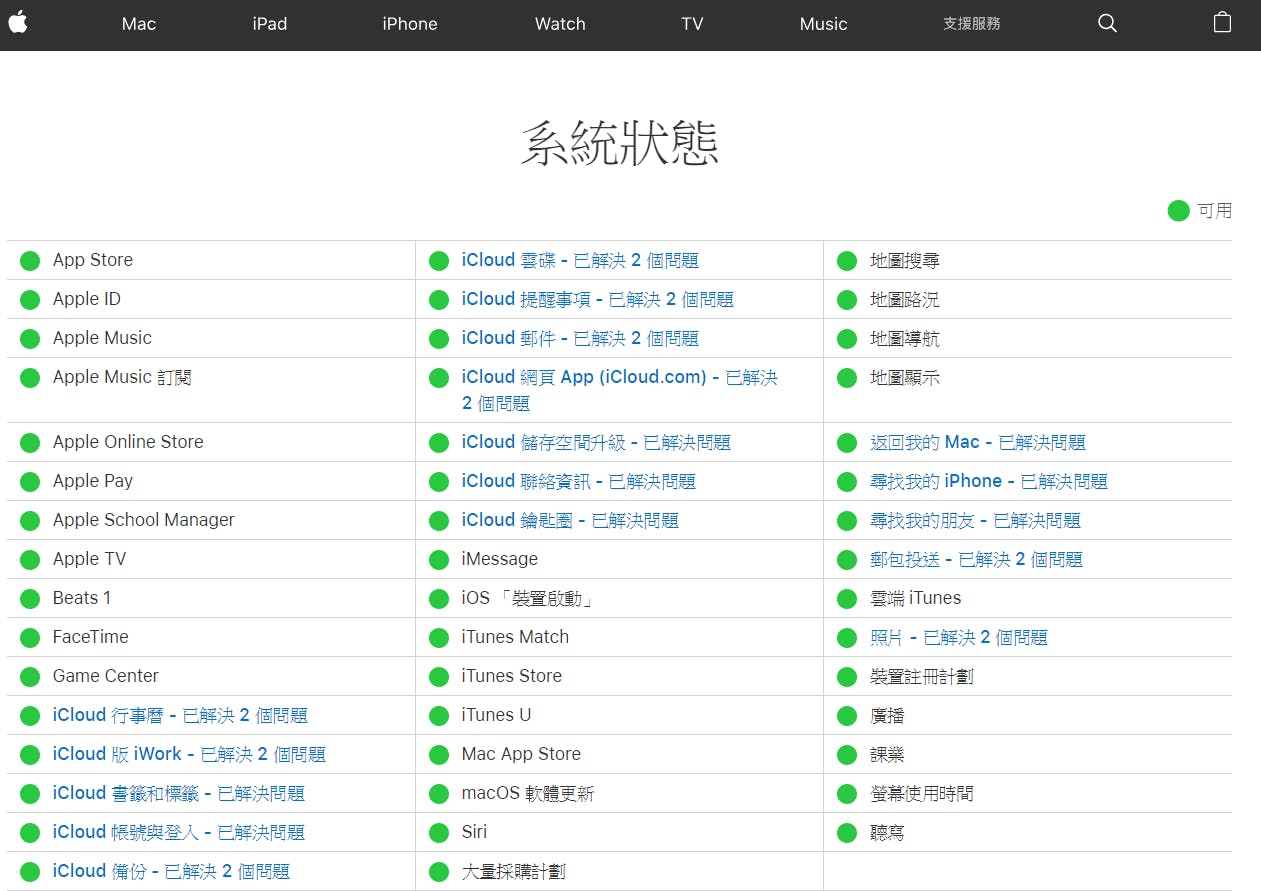Image resolution: width=1261 pixels, height=891 pixels.
Task: Click green dot beside 地圖搜尋
Action: [x=847, y=261]
